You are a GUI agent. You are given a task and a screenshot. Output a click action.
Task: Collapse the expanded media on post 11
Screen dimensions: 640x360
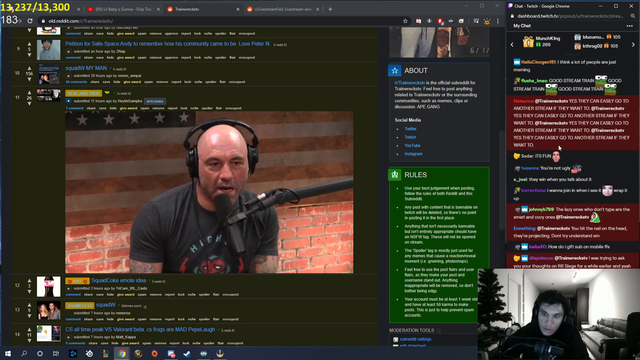68,101
